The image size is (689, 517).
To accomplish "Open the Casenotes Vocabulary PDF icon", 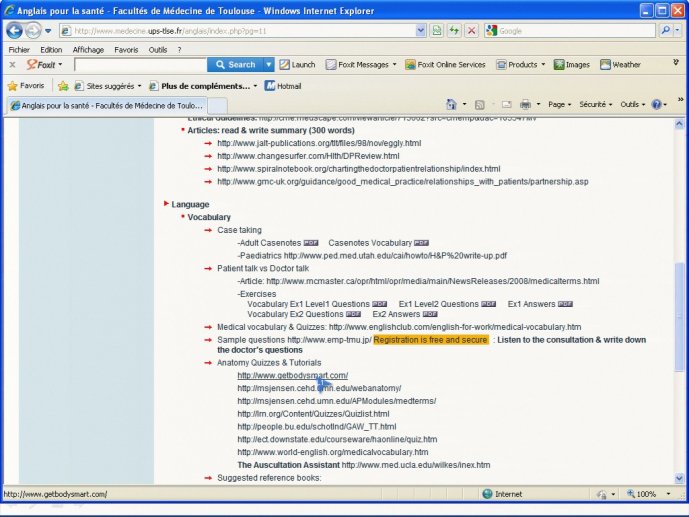I will 421,243.
